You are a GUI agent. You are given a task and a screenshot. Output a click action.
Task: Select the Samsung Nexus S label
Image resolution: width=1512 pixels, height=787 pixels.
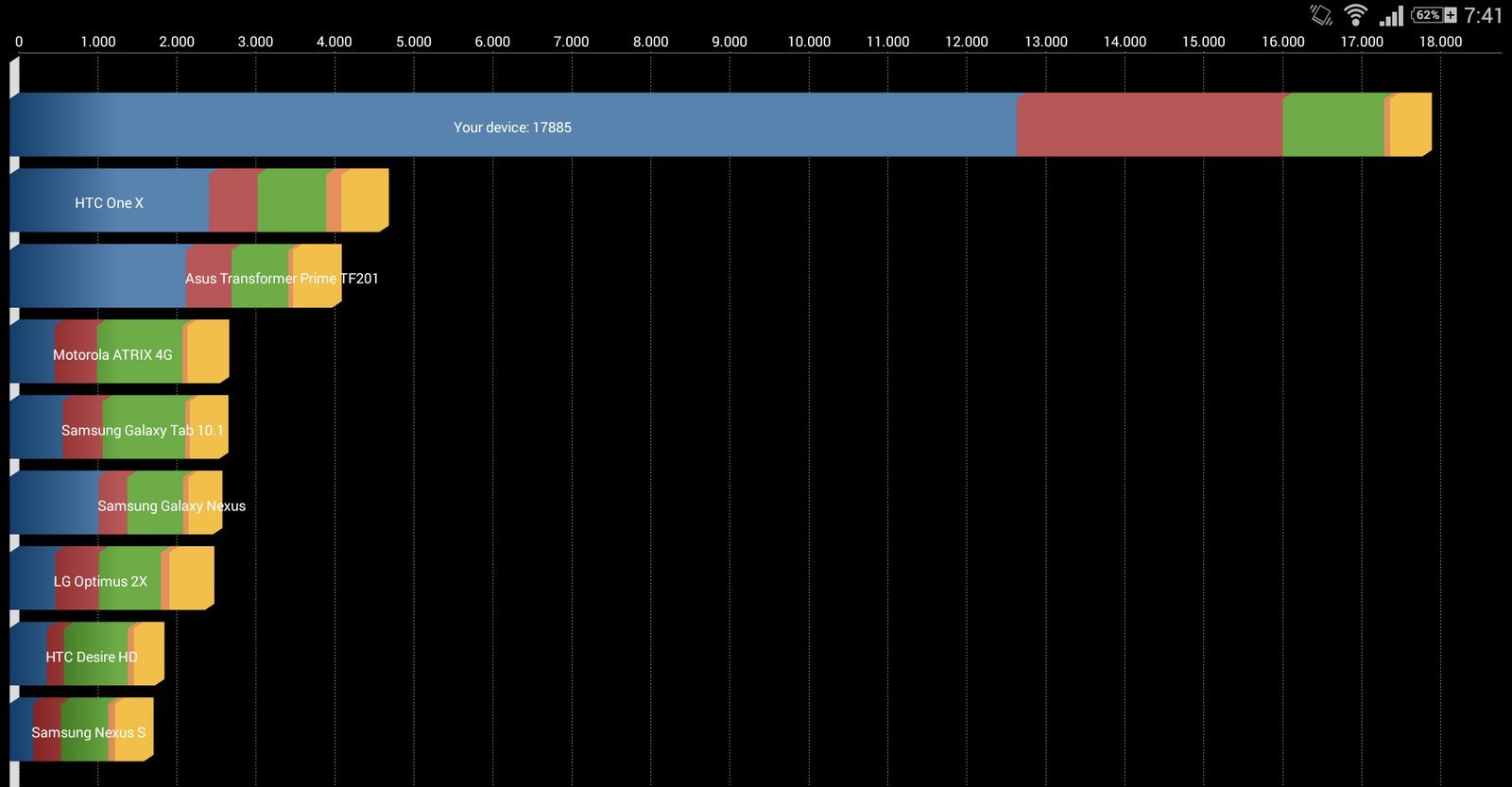(x=88, y=733)
